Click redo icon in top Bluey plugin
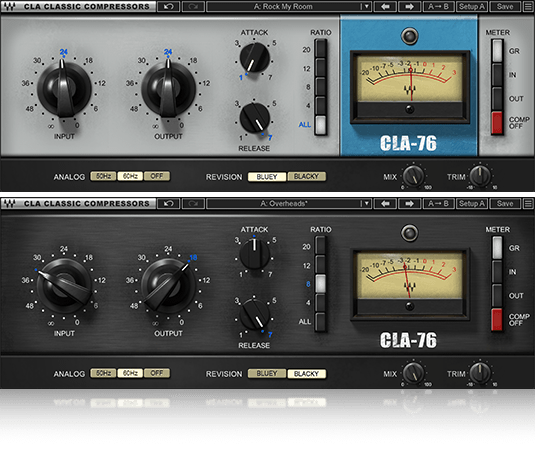Screen dimensions: 535x459 193,6
